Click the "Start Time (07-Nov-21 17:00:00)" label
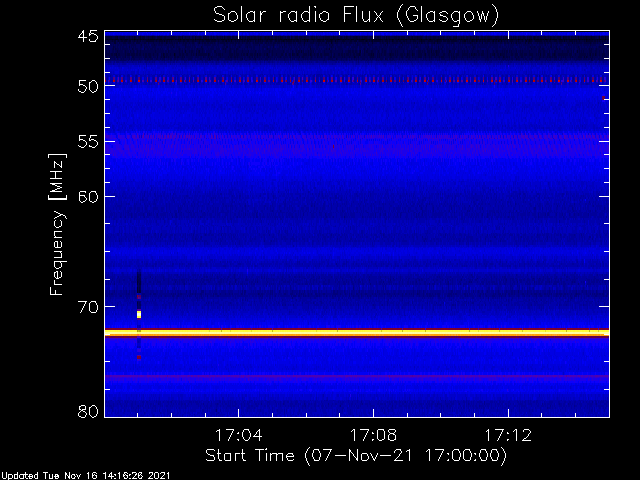The image size is (640, 480). point(356,456)
